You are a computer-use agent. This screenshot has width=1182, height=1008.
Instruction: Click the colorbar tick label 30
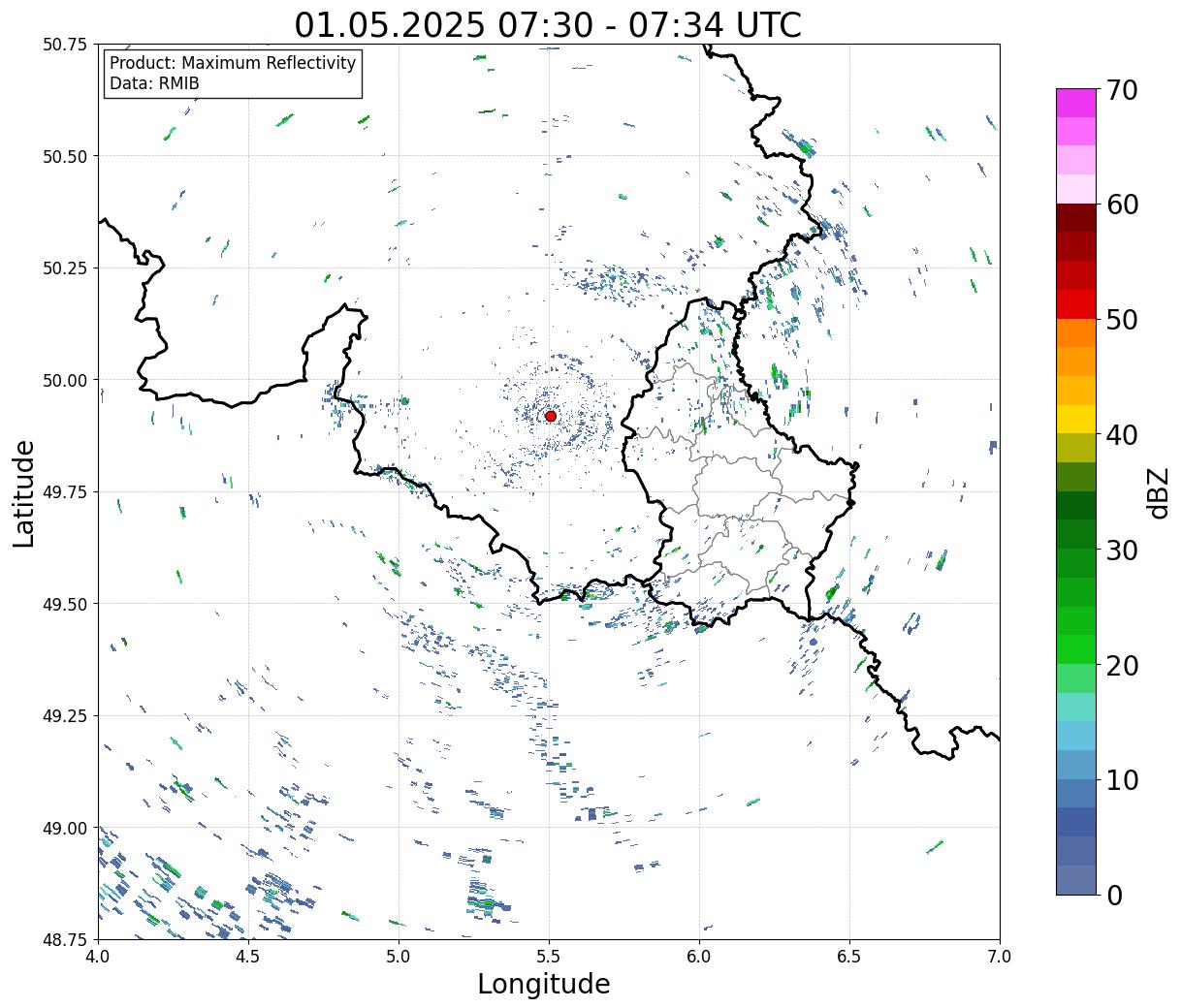tap(1122, 550)
